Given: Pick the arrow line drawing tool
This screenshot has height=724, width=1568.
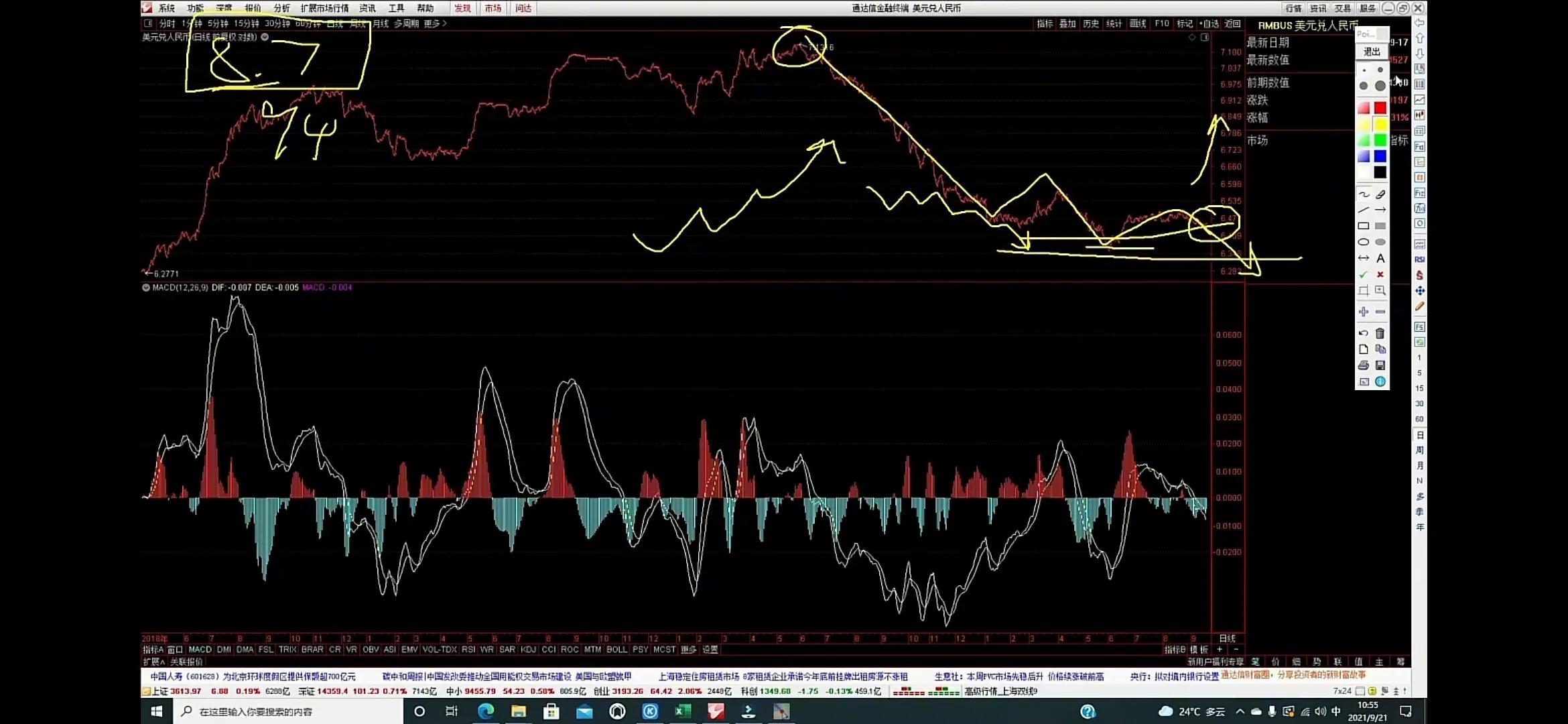Looking at the screenshot, I should (x=1380, y=210).
